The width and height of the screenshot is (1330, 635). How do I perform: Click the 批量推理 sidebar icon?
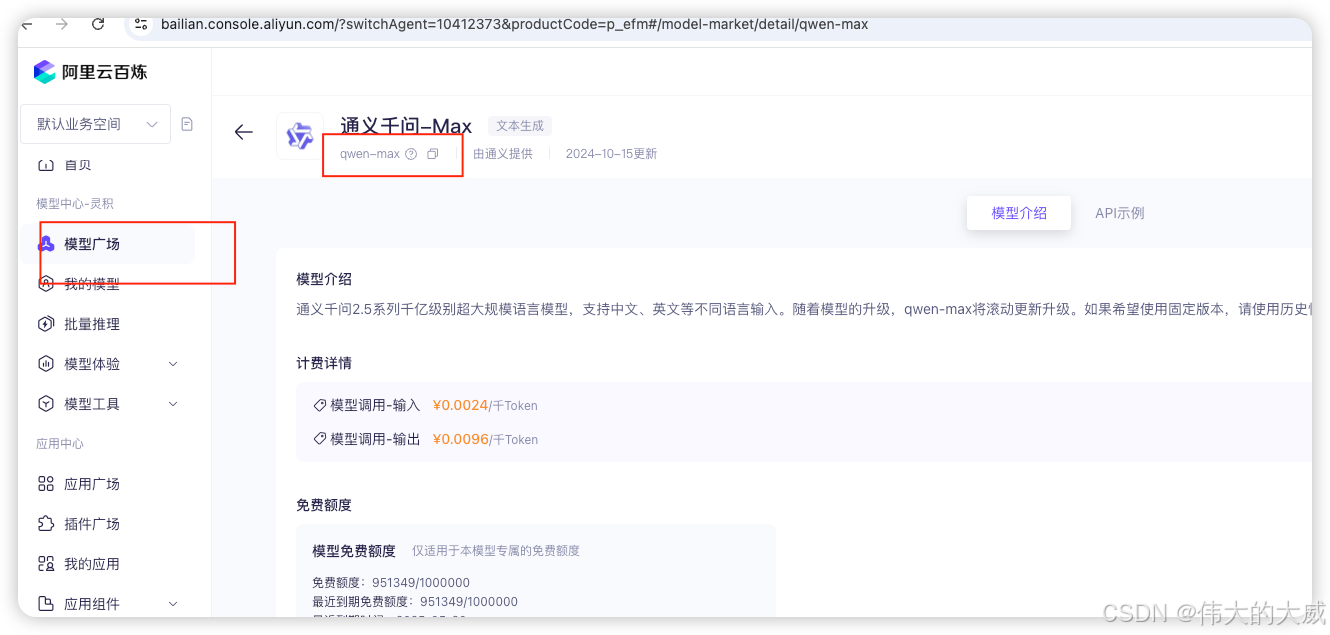46,324
